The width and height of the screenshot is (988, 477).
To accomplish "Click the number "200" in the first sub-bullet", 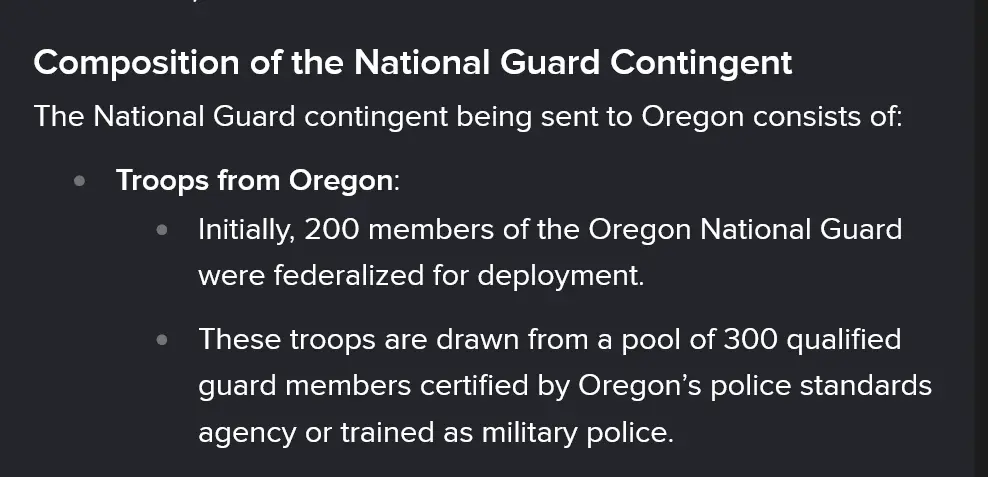I will point(338,230).
